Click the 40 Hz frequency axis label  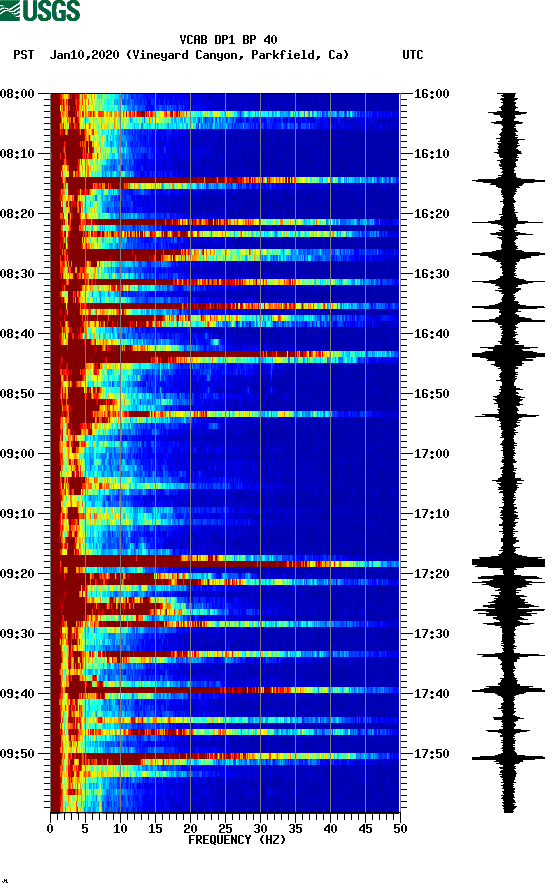[330, 828]
